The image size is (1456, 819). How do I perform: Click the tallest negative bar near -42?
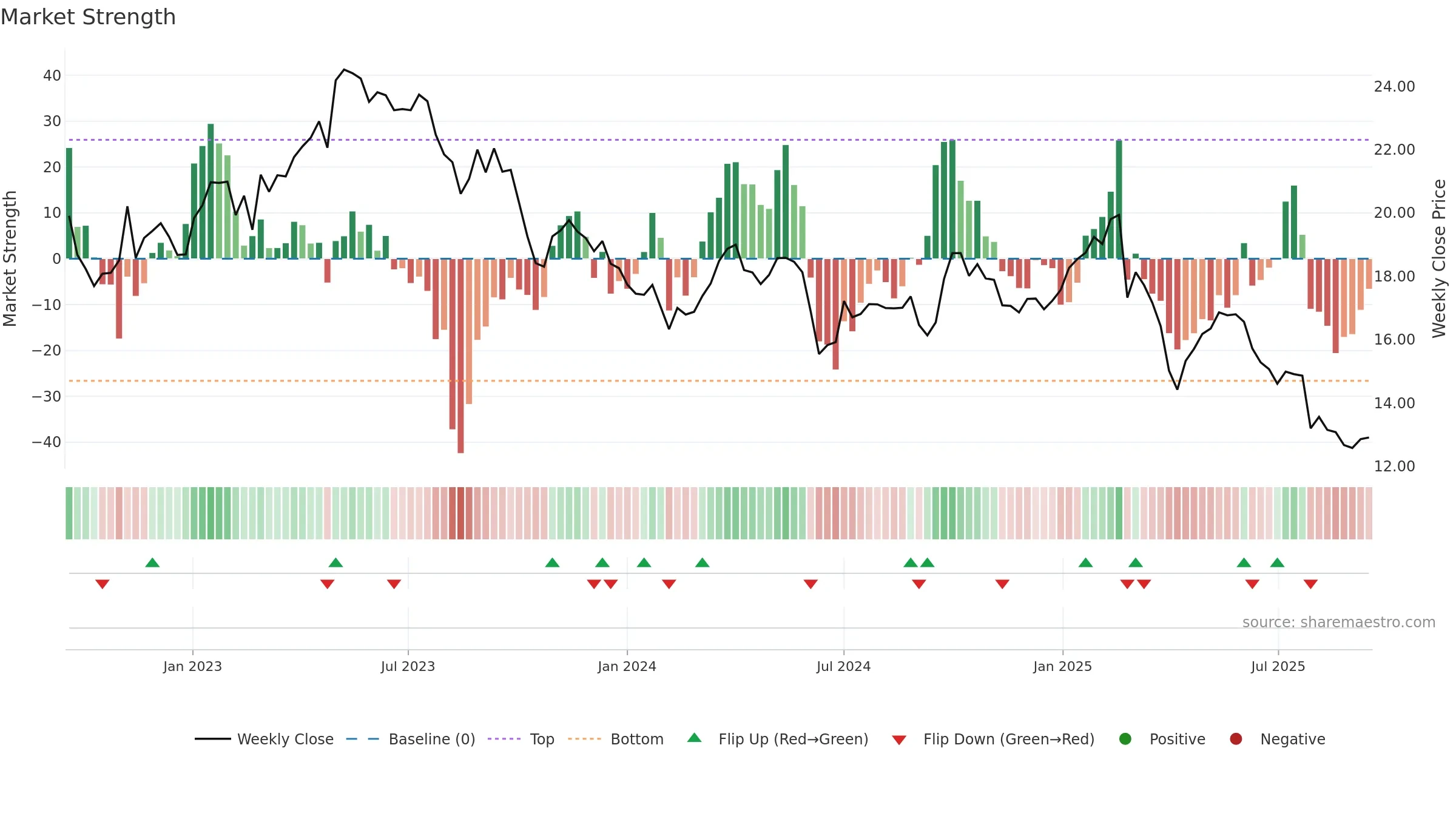click(460, 356)
